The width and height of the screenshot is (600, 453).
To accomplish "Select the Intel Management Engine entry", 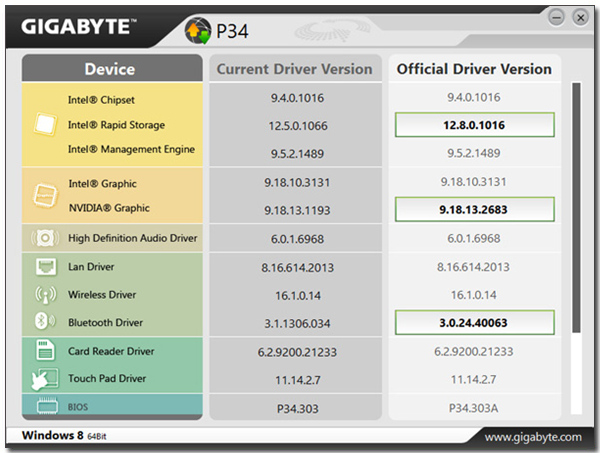I will pos(131,149).
